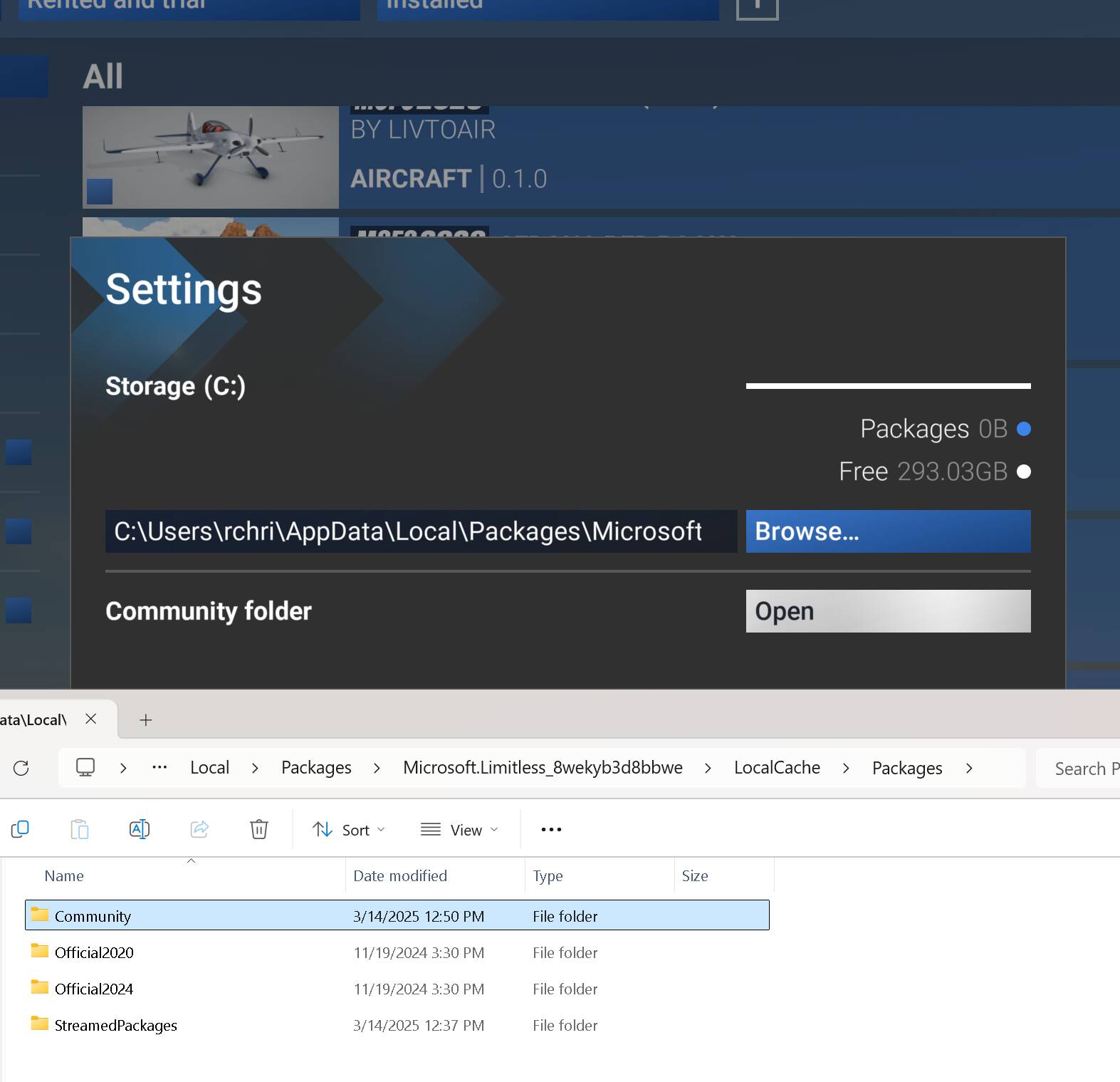Expand the chevron after LocalCache in breadcrumb

coord(846,768)
